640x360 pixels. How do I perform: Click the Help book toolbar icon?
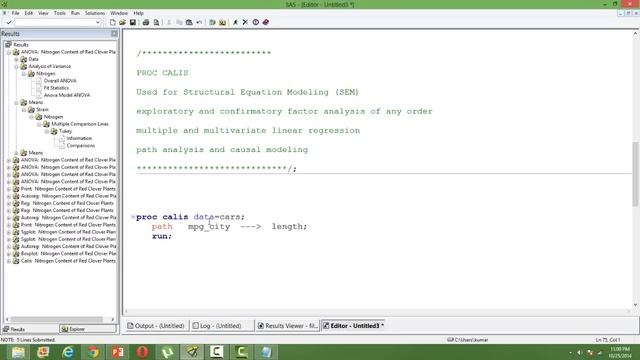click(x=266, y=22)
